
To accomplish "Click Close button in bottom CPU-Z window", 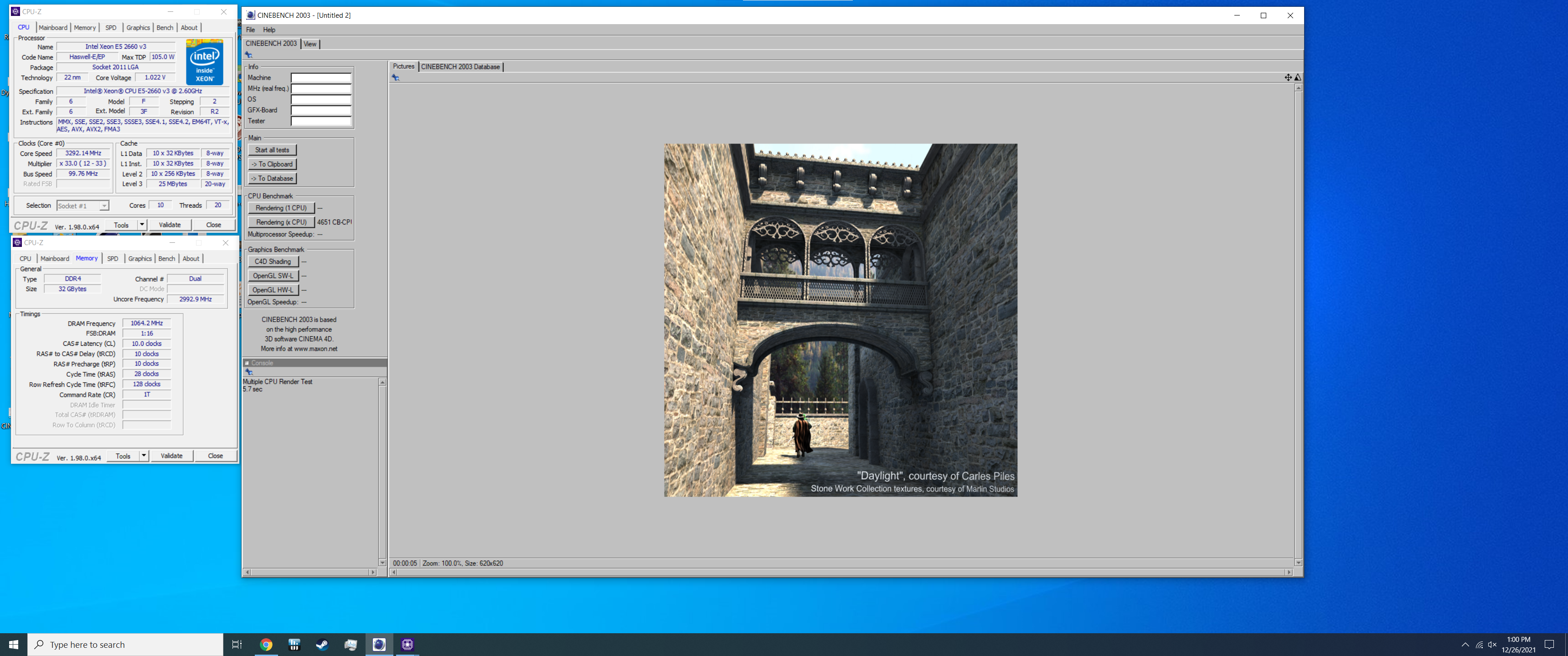I will click(216, 455).
